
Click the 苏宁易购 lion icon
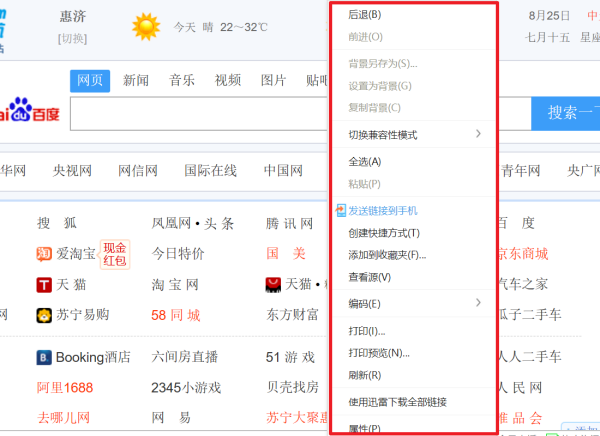pyautogui.click(x=44, y=315)
